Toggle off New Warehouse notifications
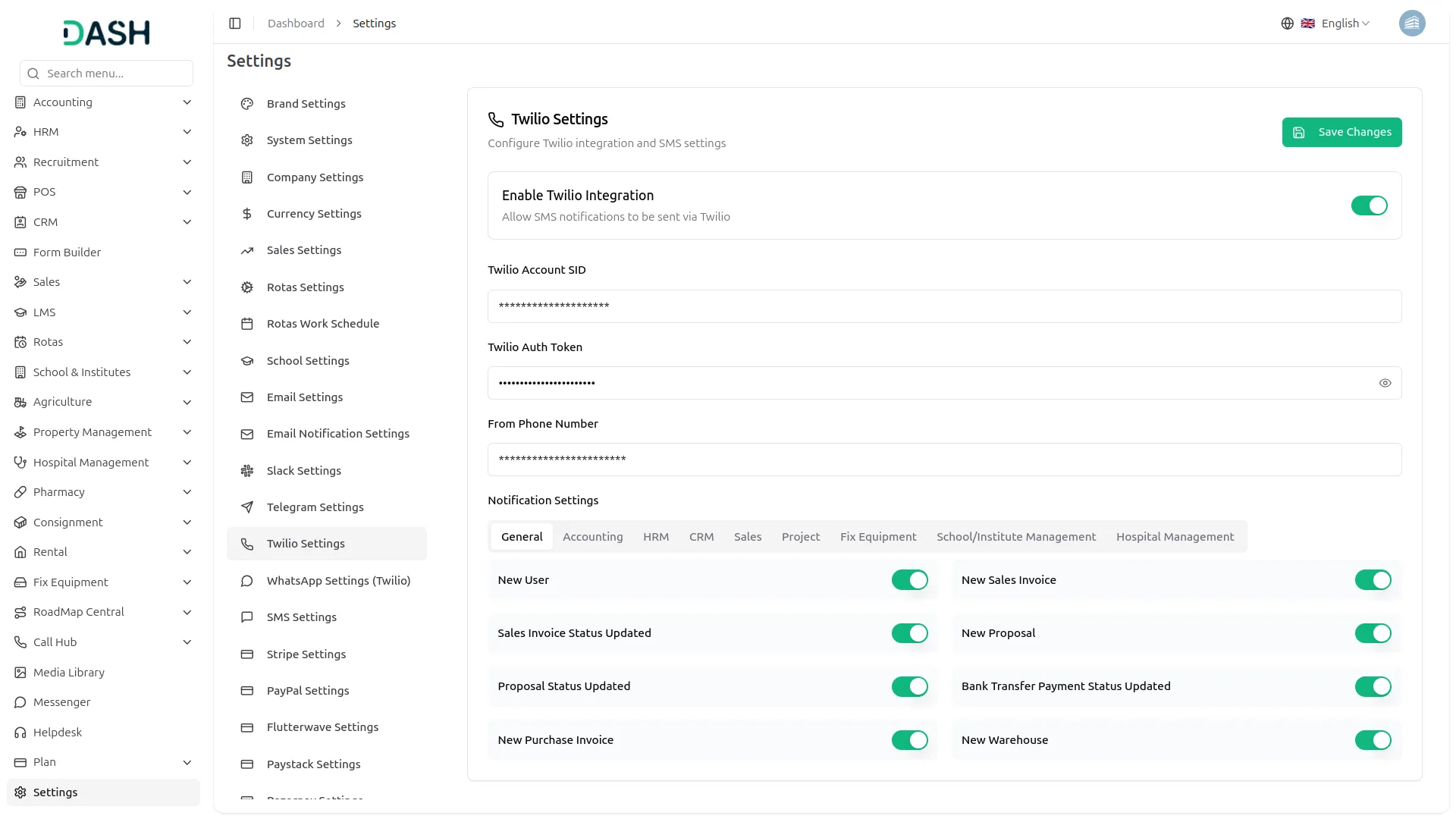The width and height of the screenshot is (1456, 819). coord(1373,740)
